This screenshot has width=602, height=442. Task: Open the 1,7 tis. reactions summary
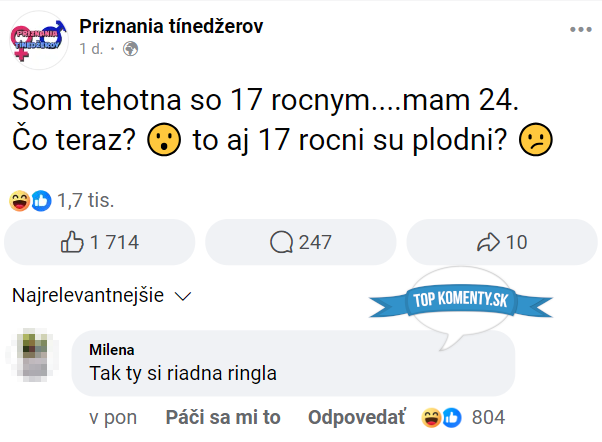85,201
